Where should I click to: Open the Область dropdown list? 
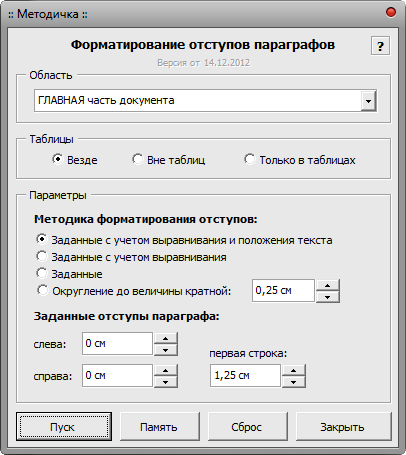pyautogui.click(x=368, y=100)
